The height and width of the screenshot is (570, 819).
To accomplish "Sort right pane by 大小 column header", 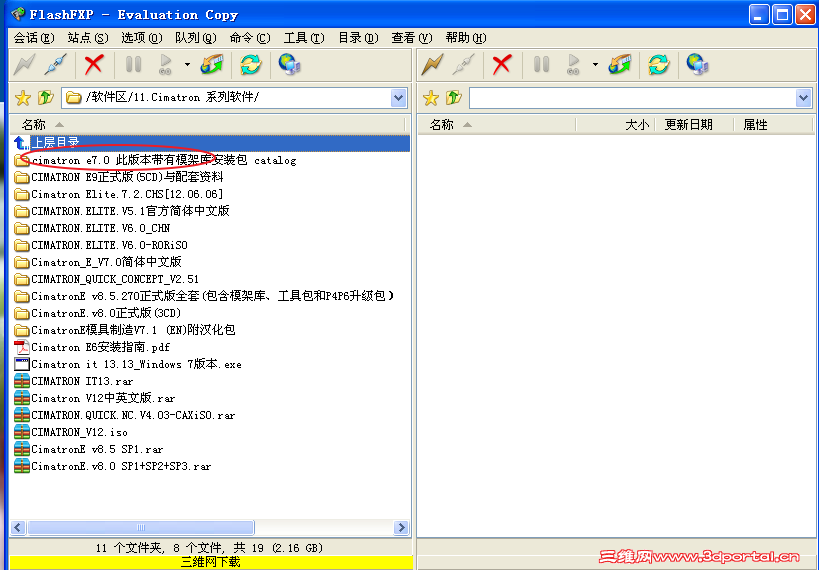I will click(616, 124).
